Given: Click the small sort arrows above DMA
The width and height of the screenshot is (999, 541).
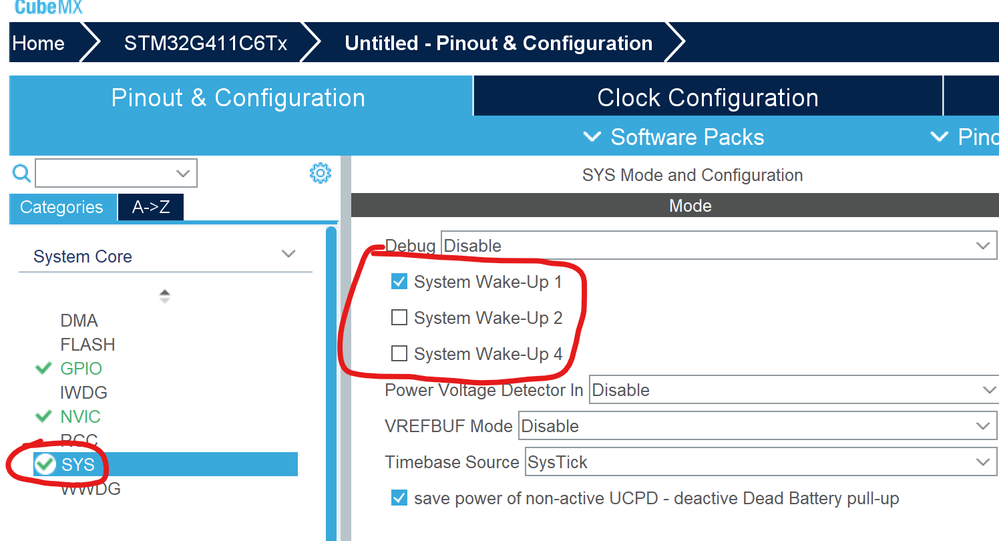Looking at the screenshot, I should pyautogui.click(x=165, y=296).
